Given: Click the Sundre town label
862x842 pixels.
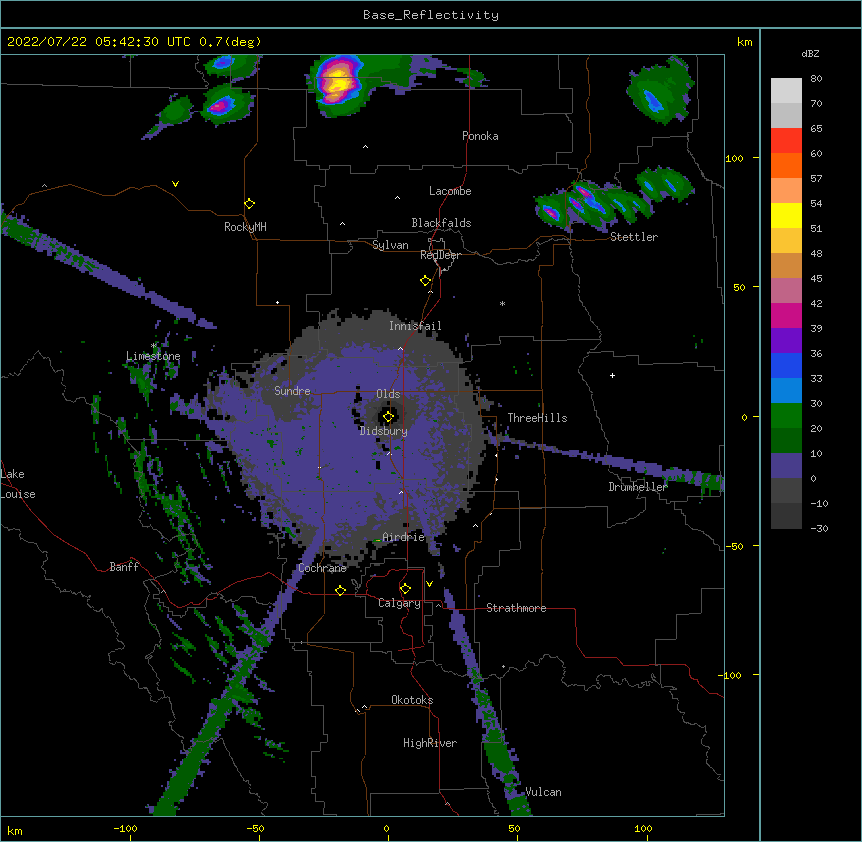Looking at the screenshot, I should pos(292,391).
